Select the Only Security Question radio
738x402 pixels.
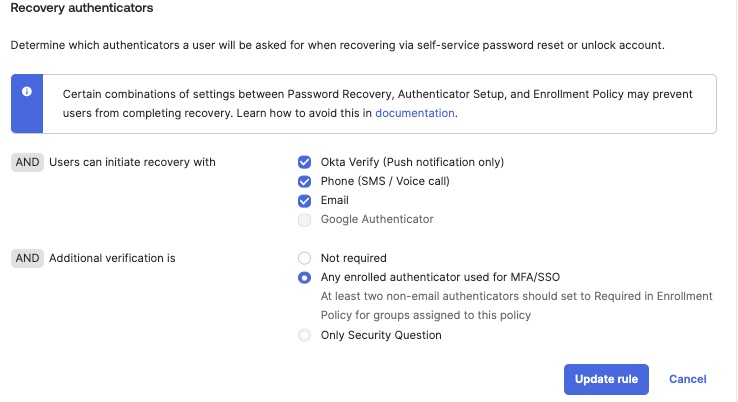[305, 335]
